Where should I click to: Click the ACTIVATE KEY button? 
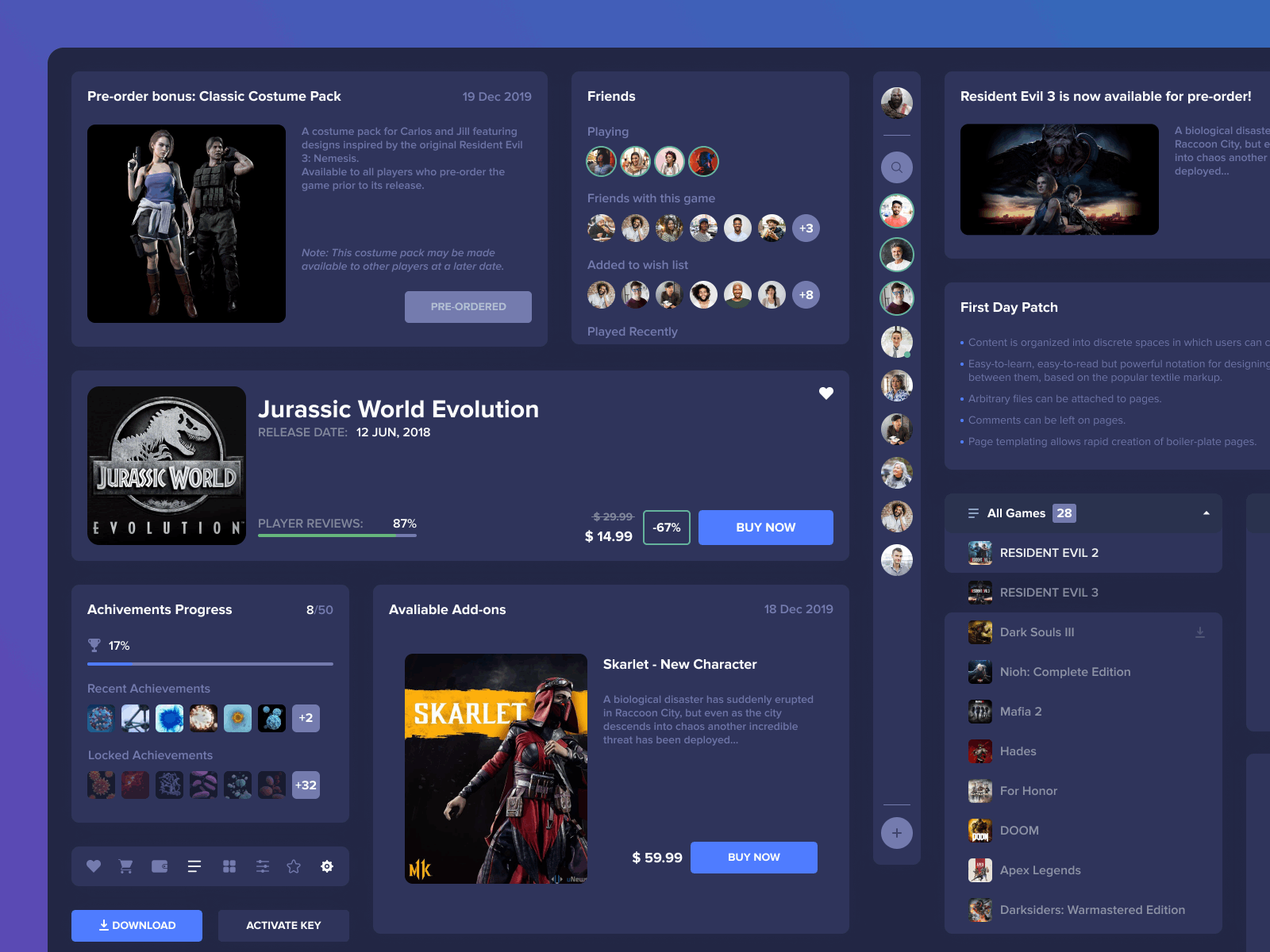click(283, 925)
